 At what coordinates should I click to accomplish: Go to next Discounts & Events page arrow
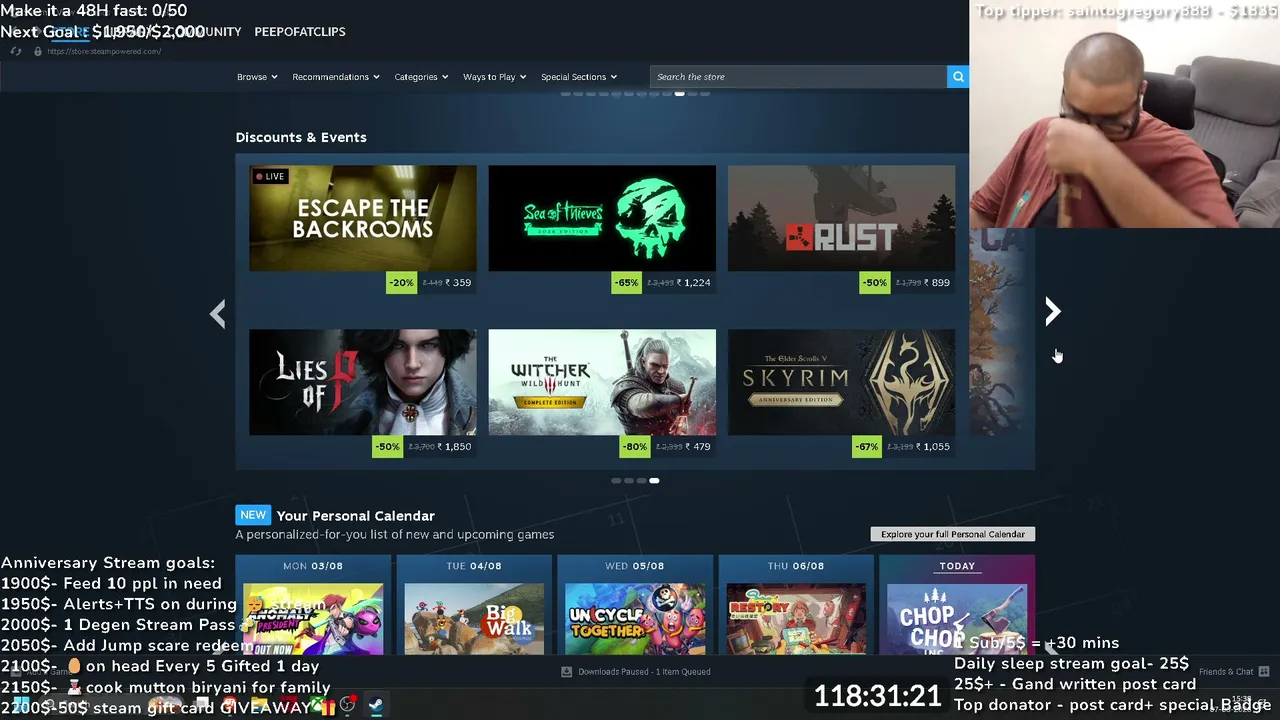point(1052,312)
